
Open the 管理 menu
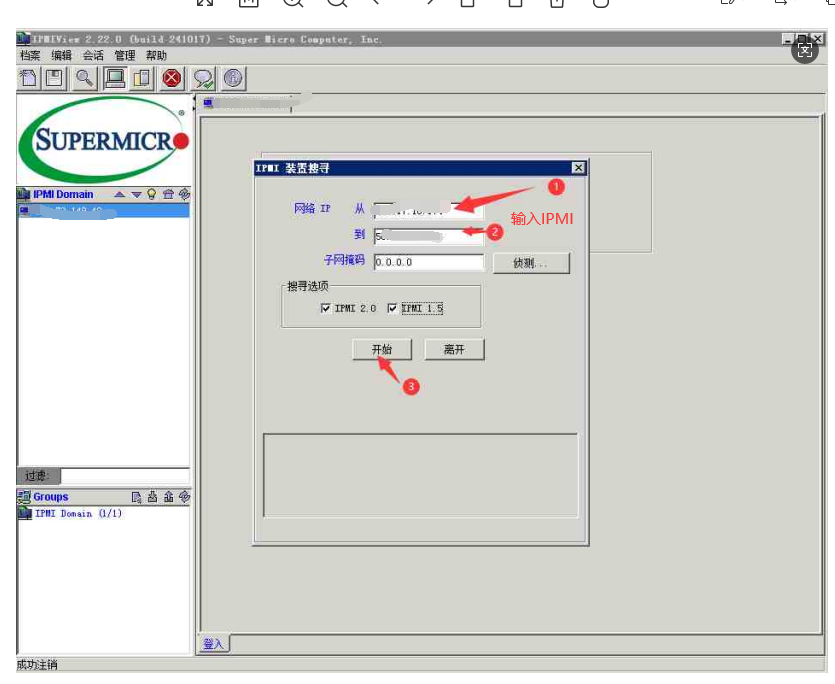click(124, 56)
